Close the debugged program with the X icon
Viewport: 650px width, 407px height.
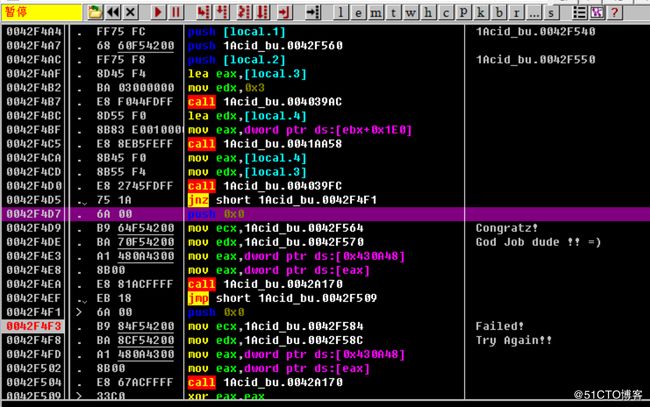click(x=131, y=12)
